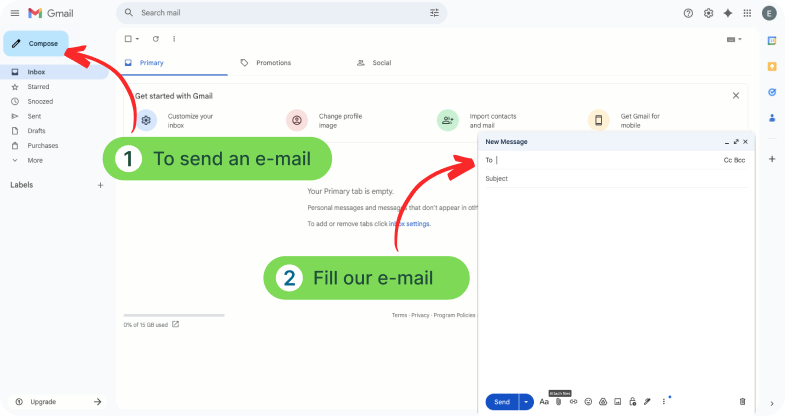Select Get Gmail for mobile

(x=624, y=121)
